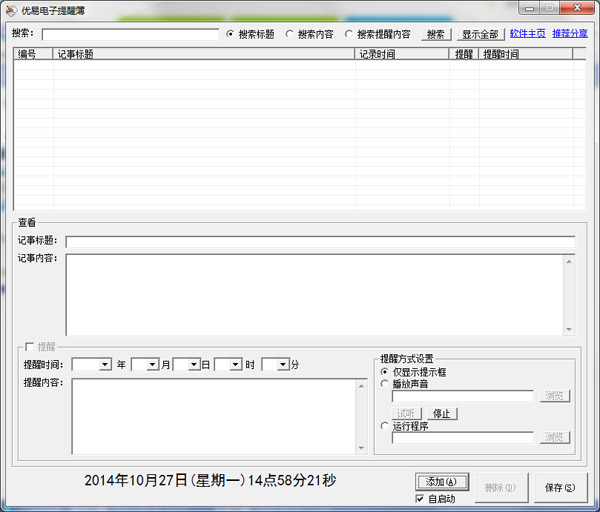Click 记事内容 scrollbar up arrow
The image size is (600, 512).
tap(569, 261)
